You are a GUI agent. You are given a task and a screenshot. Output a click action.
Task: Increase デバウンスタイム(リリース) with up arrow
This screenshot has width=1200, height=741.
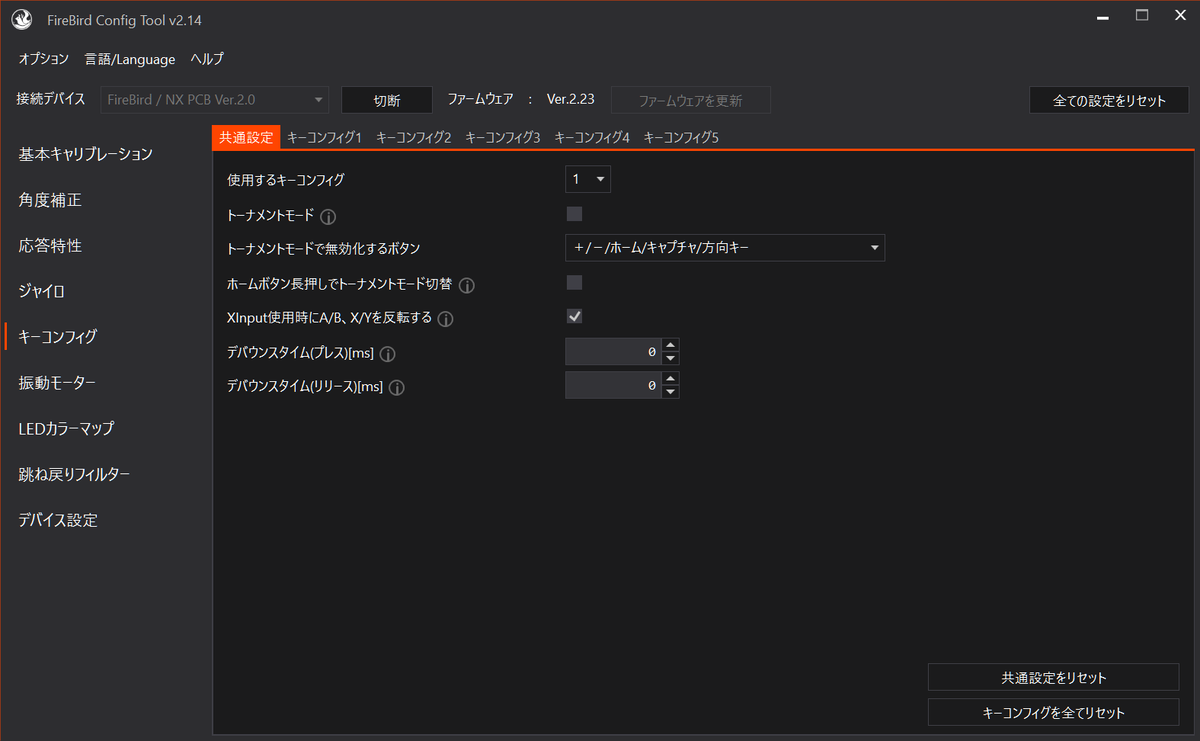pyautogui.click(x=671, y=379)
